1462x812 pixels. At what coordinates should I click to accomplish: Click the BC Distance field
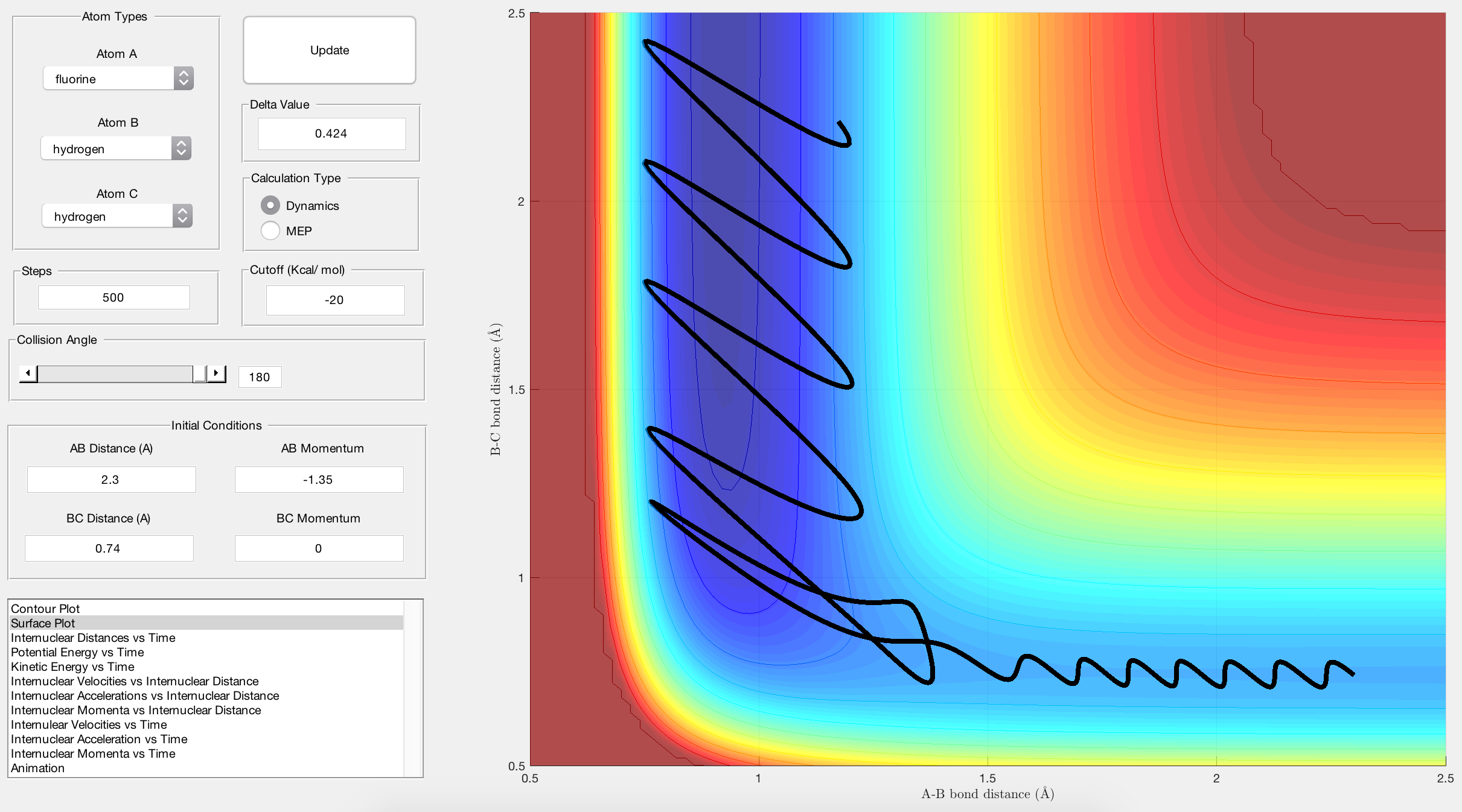(x=109, y=548)
